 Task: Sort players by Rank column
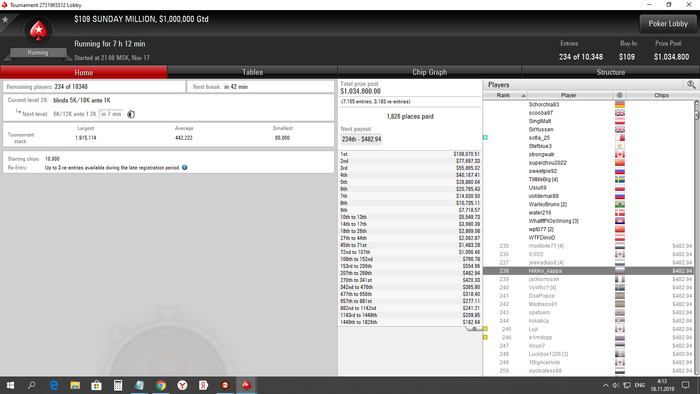point(505,95)
